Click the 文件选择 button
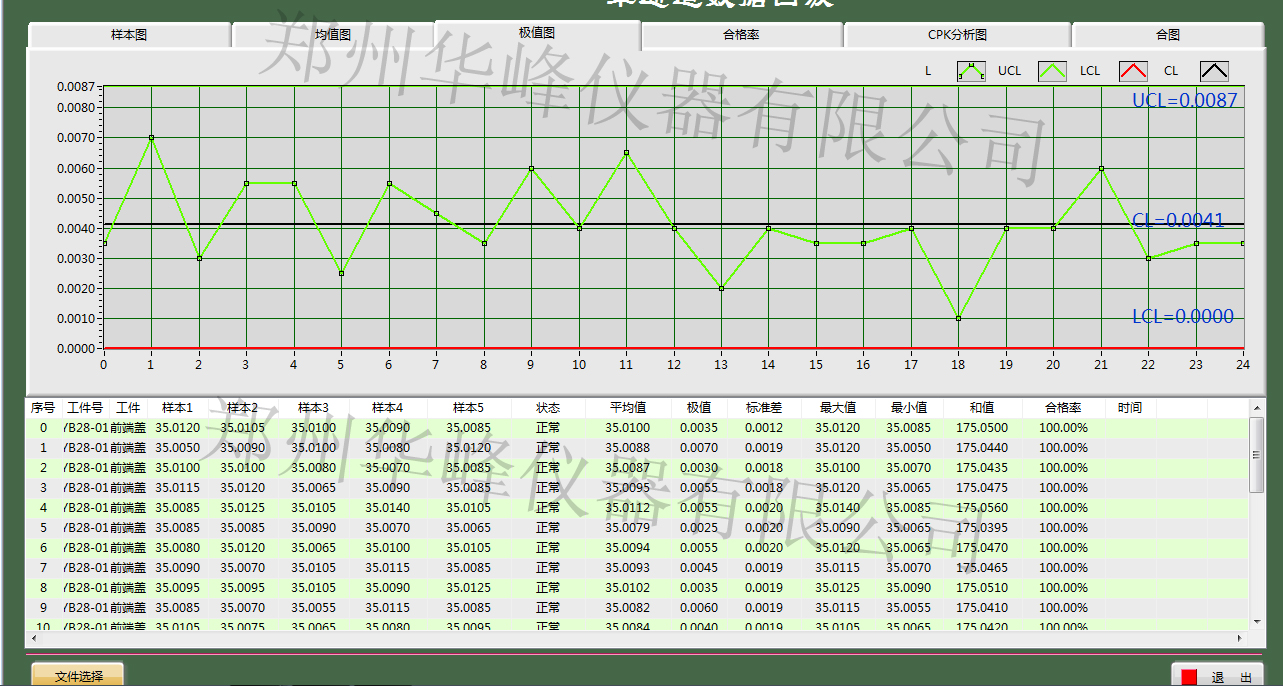Viewport: 1283px width, 686px height. pos(79,676)
